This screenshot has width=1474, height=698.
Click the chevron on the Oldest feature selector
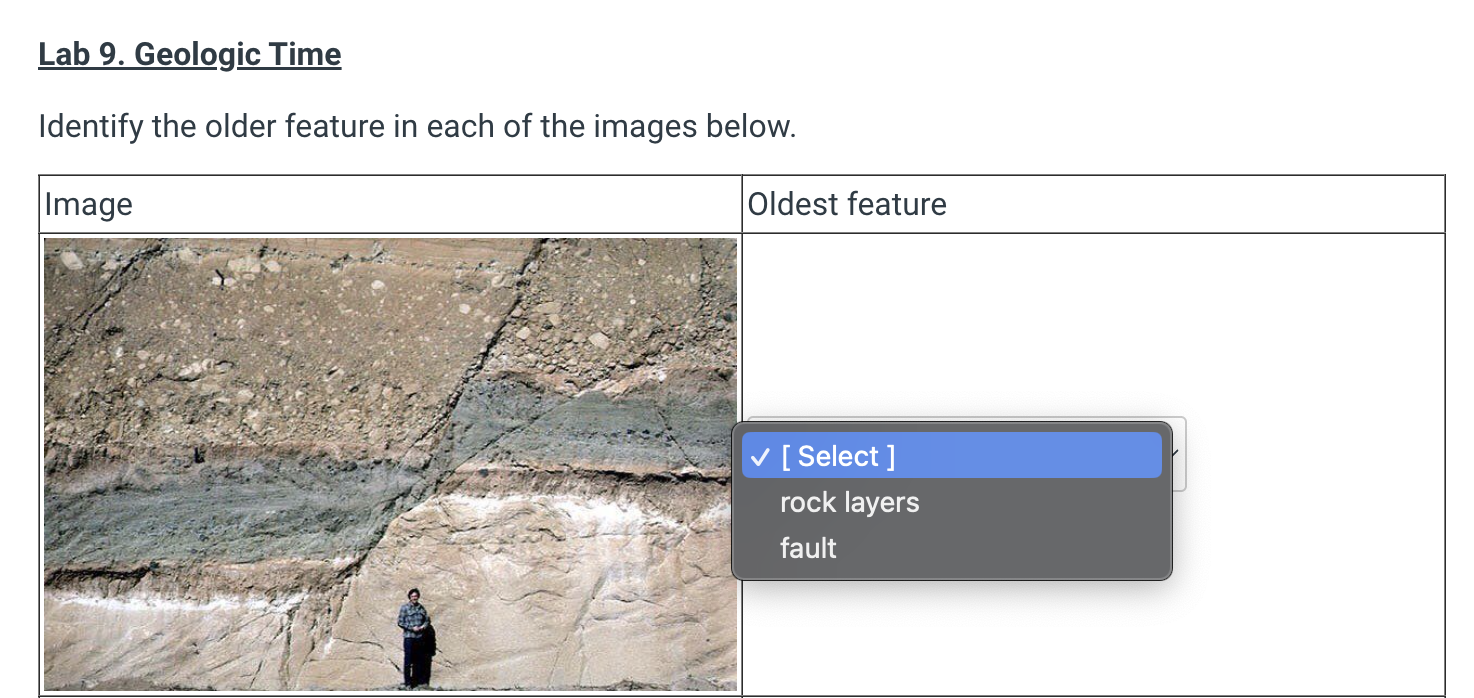click(1173, 453)
